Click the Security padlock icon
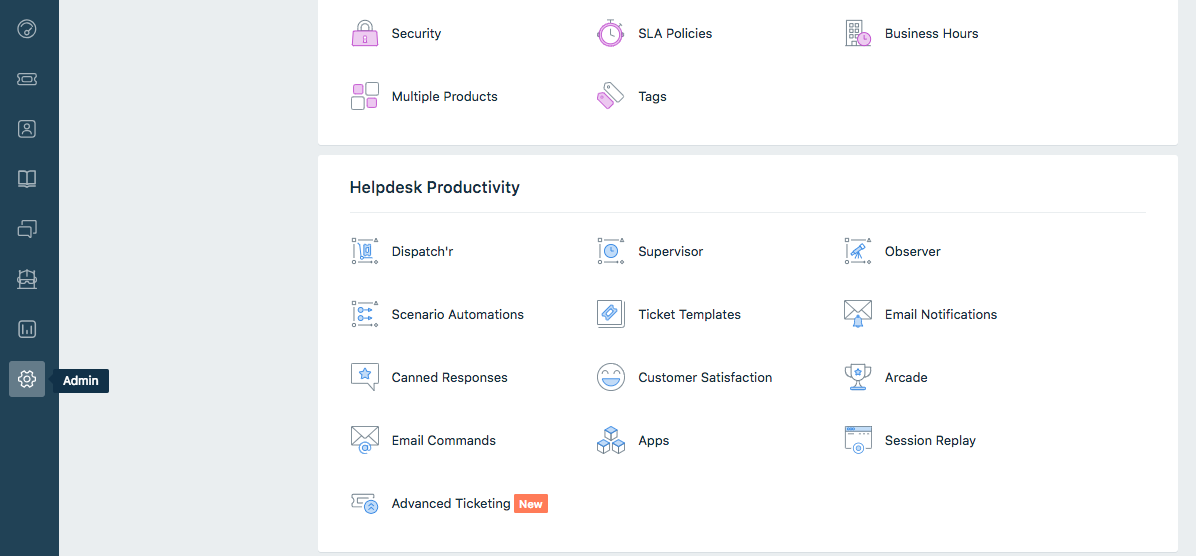This screenshot has width=1196, height=556. (x=364, y=33)
